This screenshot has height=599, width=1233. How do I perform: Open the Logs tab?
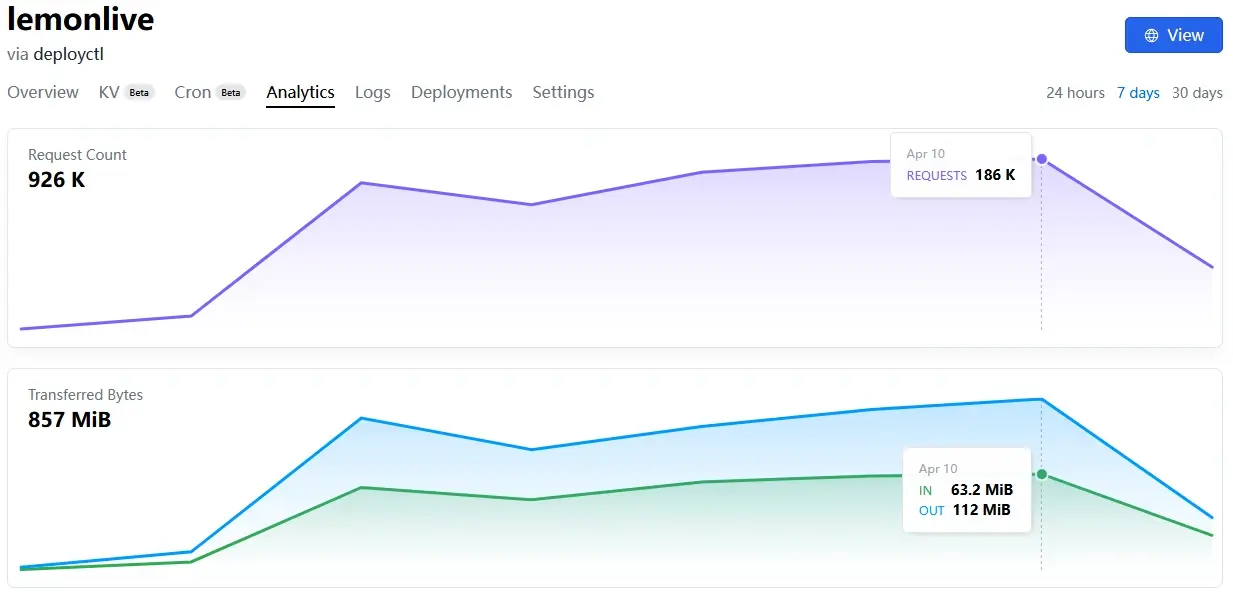(373, 92)
